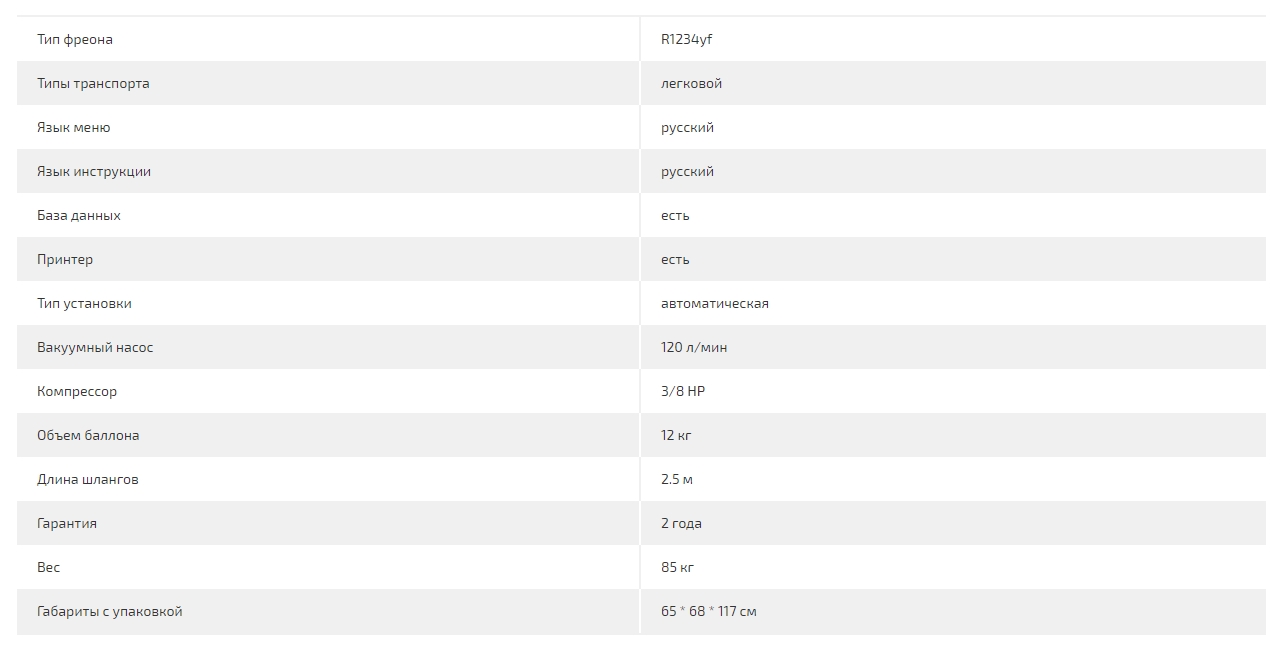
Task: Click the 'Язык меню' label
Action: point(74,128)
